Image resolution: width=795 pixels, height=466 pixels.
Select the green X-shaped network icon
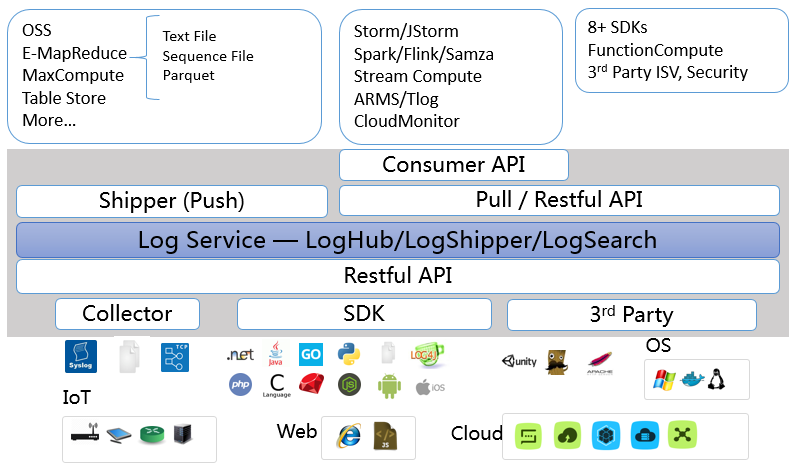(682, 435)
